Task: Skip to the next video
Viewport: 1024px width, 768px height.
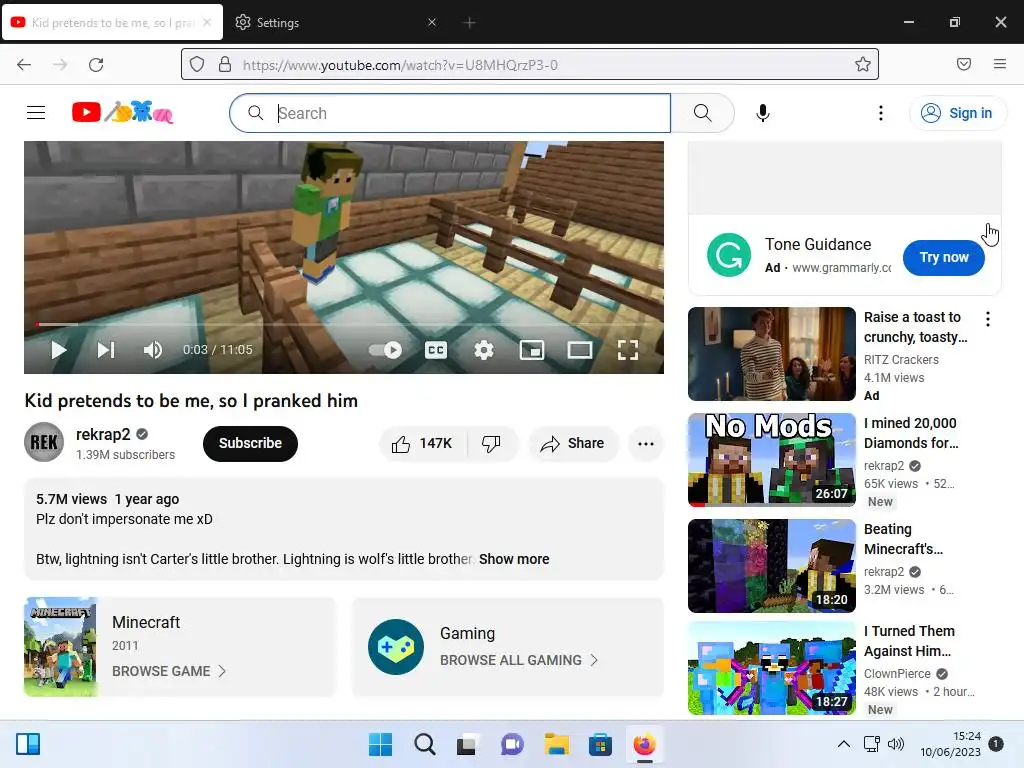Action: [x=106, y=350]
